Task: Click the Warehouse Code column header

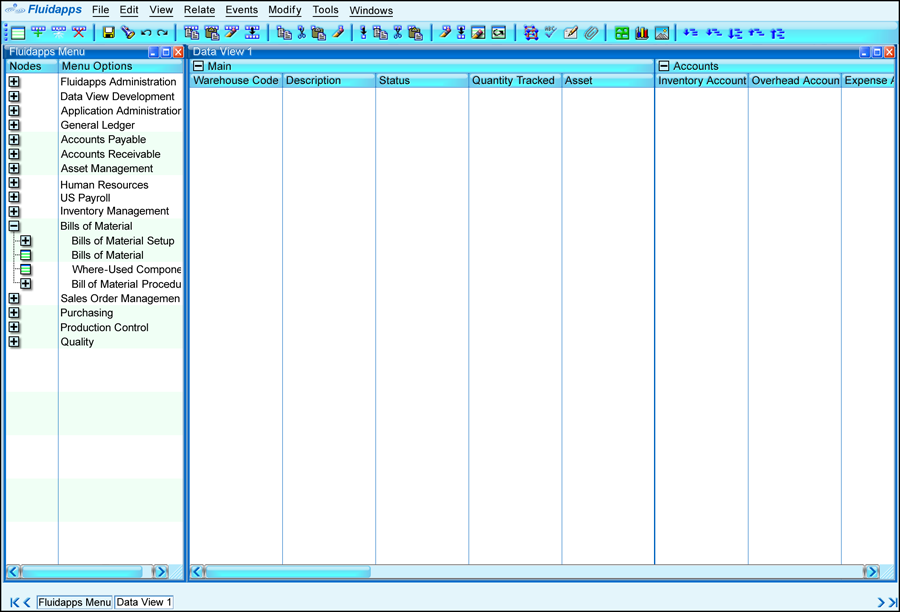Action: tap(236, 80)
